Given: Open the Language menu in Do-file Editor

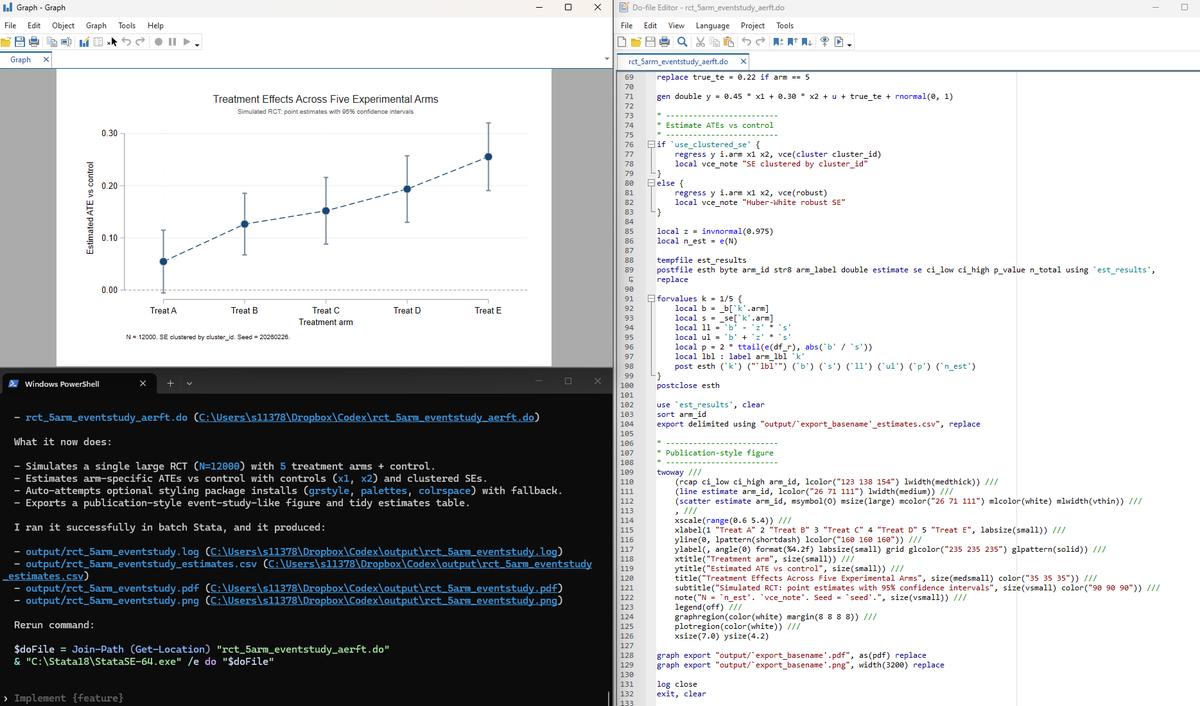Looking at the screenshot, I should pos(712,25).
